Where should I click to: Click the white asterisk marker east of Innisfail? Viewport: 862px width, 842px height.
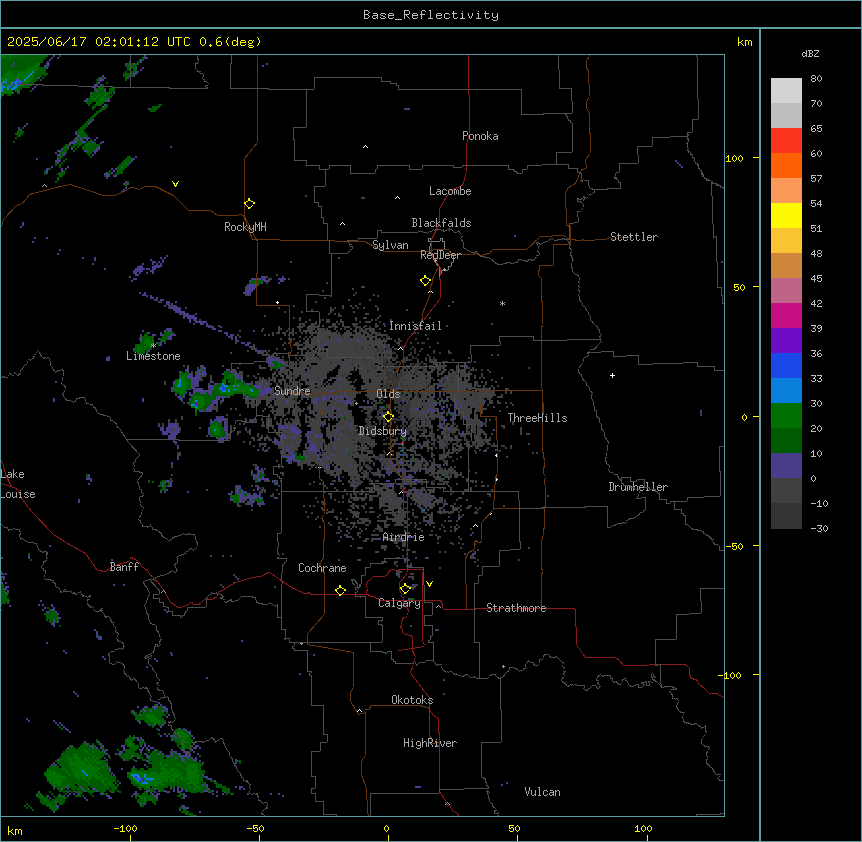(x=502, y=303)
